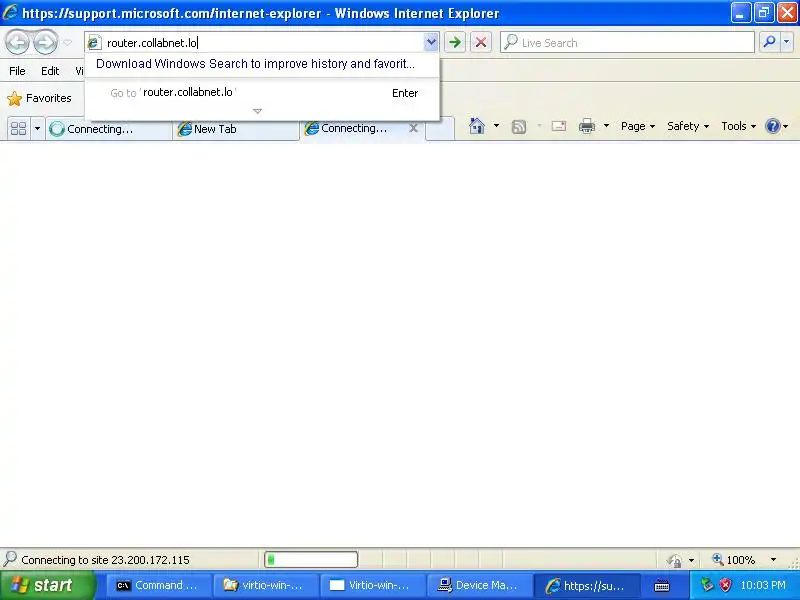The image size is (800, 600).
Task: Open the Favorites button with star
Action: pyautogui.click(x=39, y=98)
